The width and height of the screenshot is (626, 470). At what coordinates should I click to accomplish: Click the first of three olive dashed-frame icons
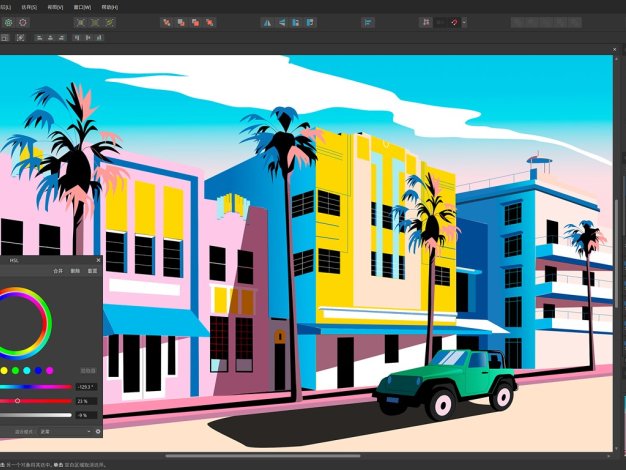(80, 23)
